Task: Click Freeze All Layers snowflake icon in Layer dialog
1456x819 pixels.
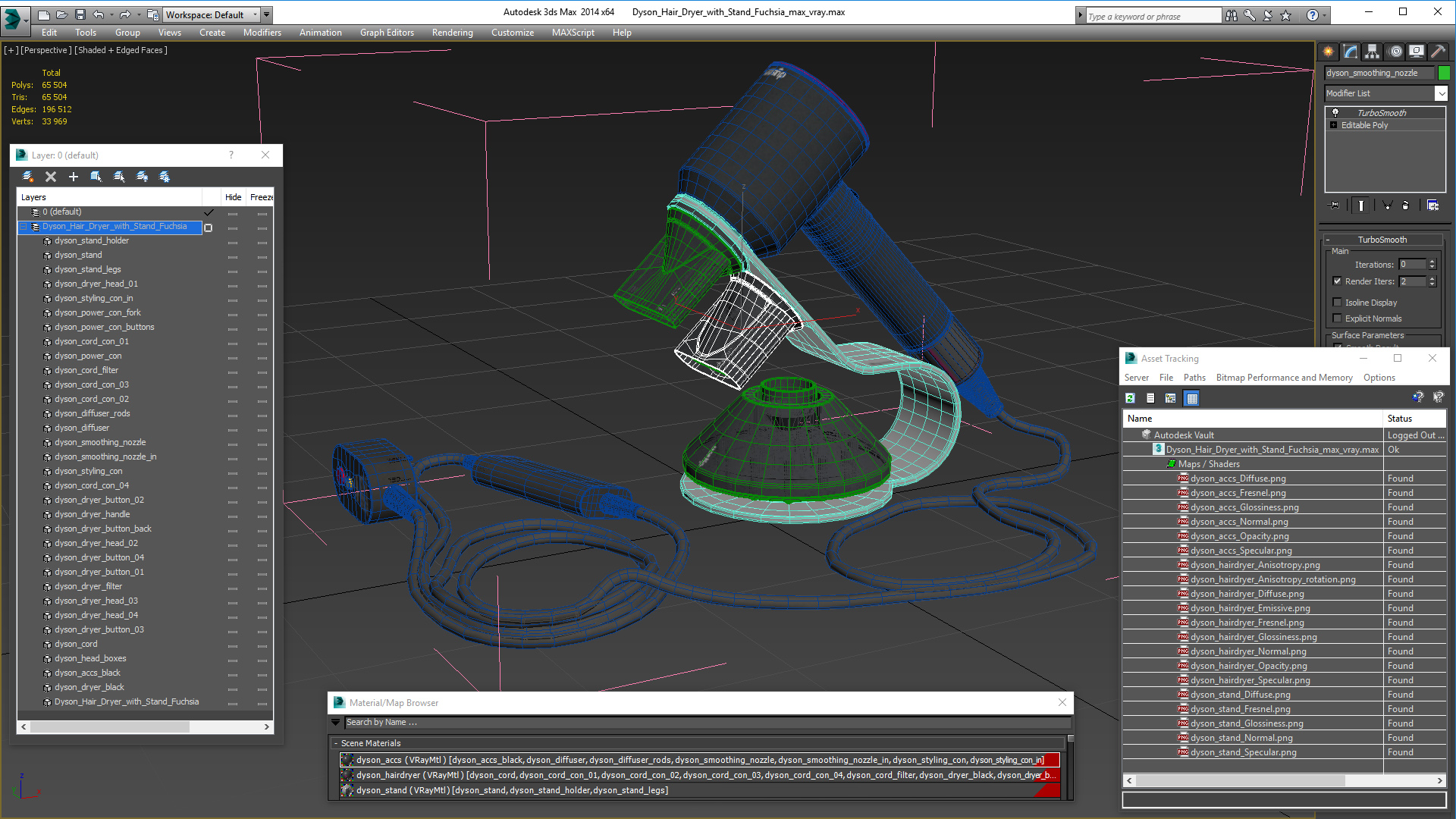Action: pos(165,177)
